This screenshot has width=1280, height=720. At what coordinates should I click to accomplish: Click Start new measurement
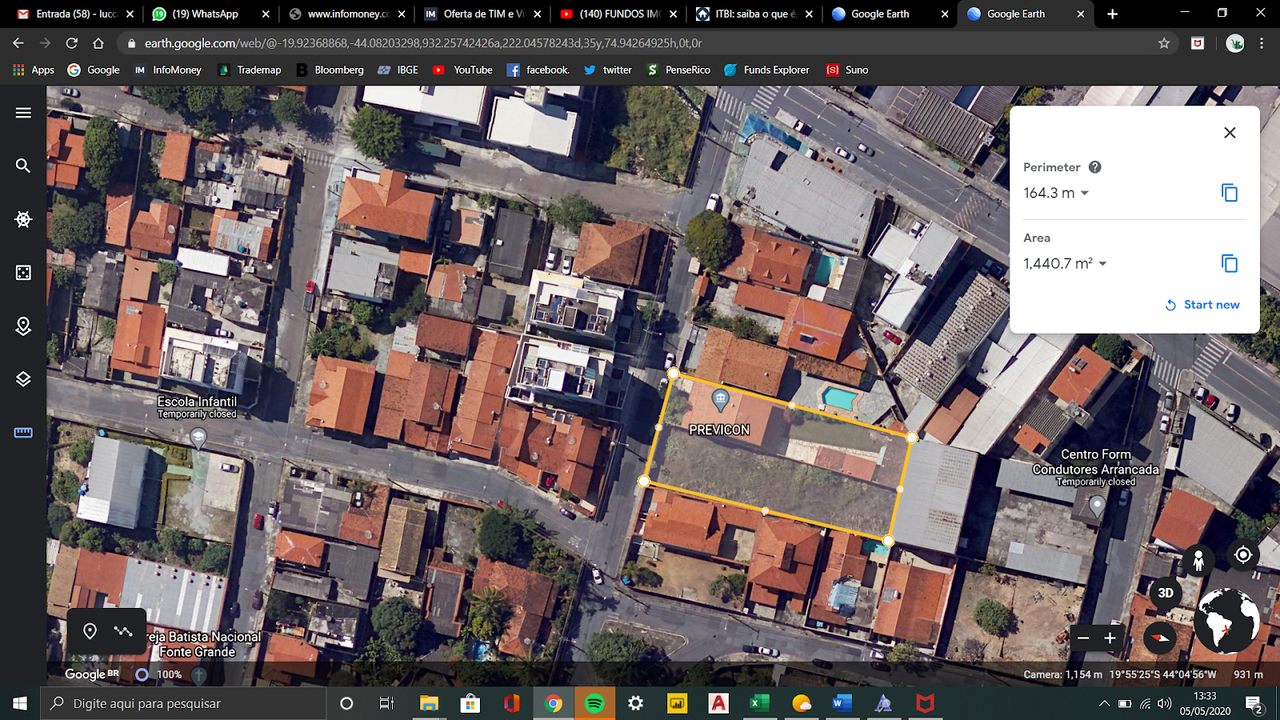(x=1202, y=305)
